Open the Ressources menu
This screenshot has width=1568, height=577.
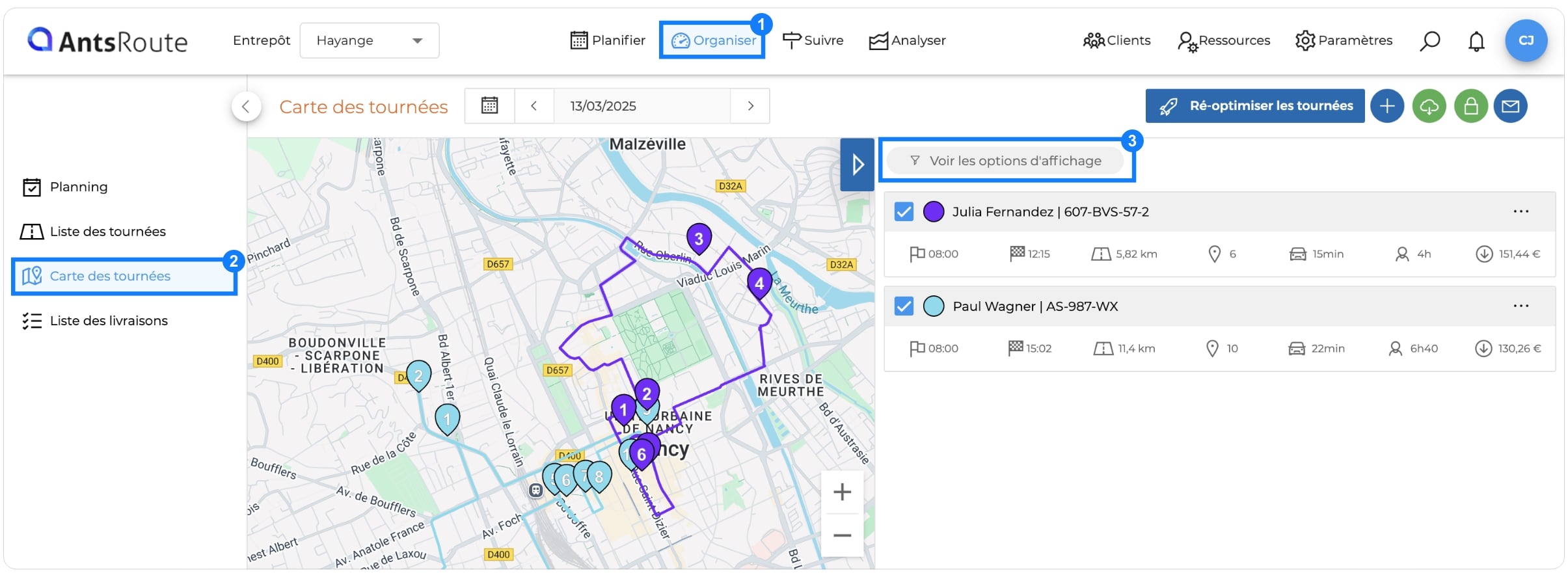1224,40
